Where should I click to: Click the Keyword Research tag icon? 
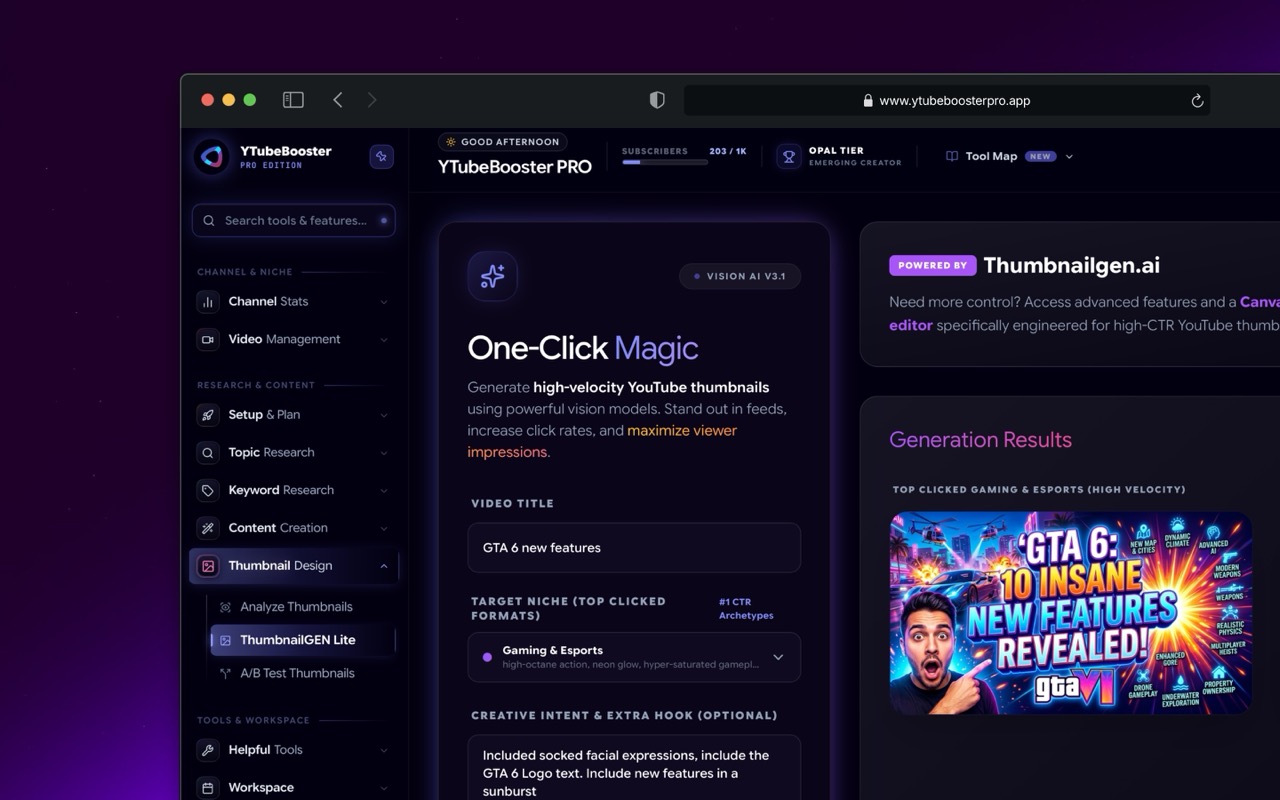[208, 491]
